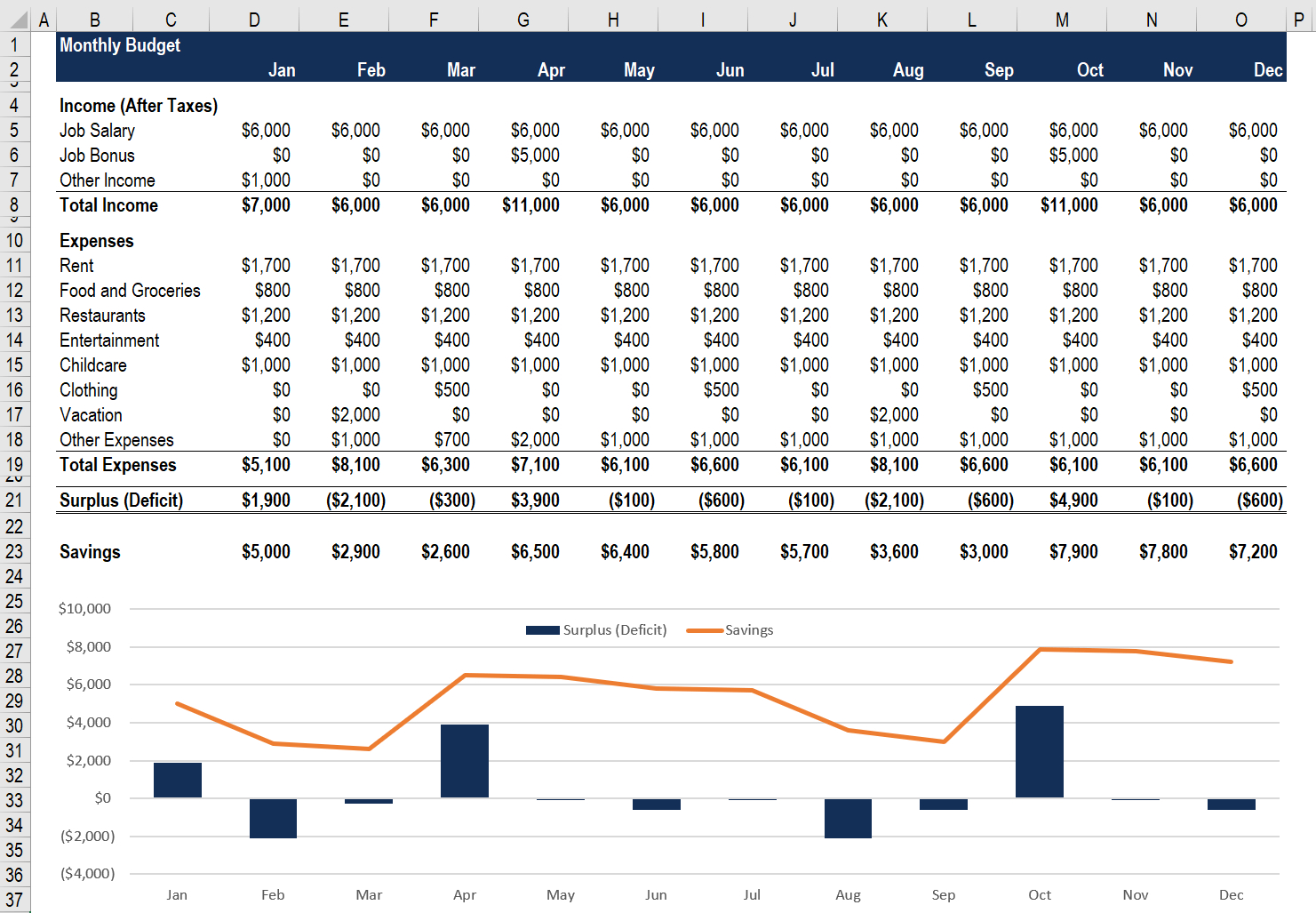The width and height of the screenshot is (1316, 913).
Task: Click the Monthly Budget title cell
Action: coord(119,45)
